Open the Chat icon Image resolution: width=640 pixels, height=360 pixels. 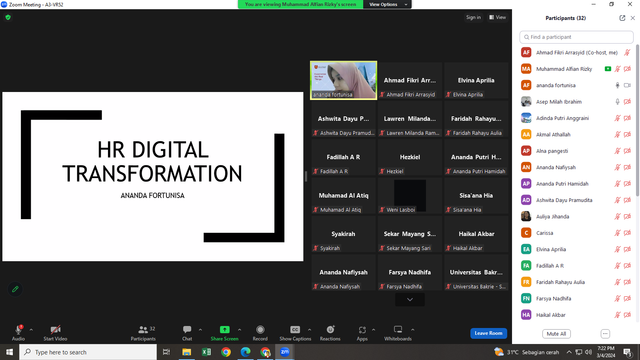(x=187, y=329)
